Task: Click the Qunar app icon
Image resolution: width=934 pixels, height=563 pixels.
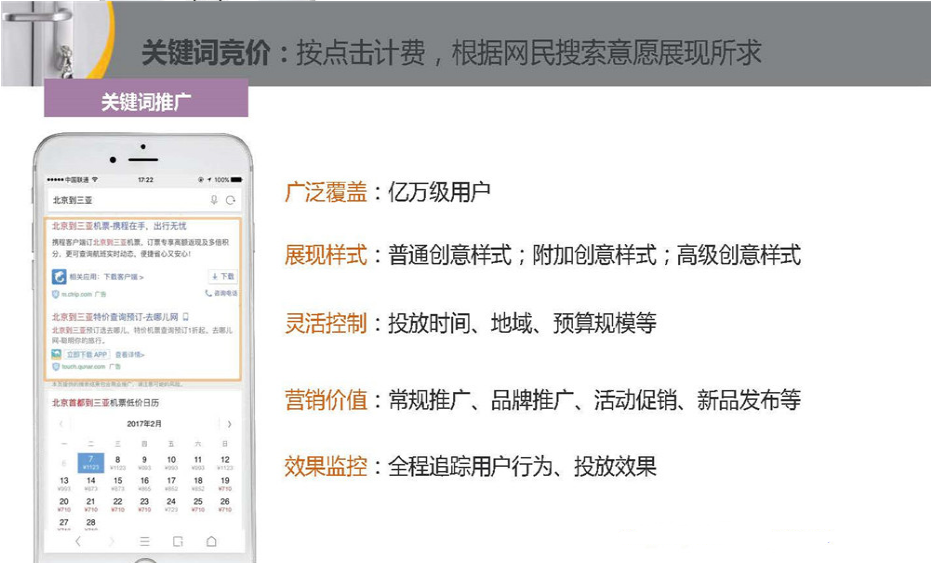Action: pyautogui.click(x=57, y=354)
